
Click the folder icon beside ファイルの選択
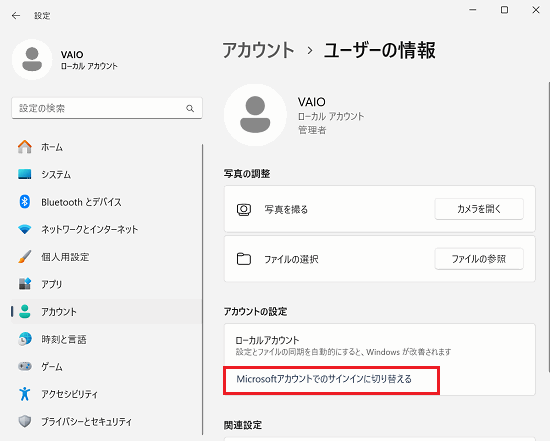[244, 259]
